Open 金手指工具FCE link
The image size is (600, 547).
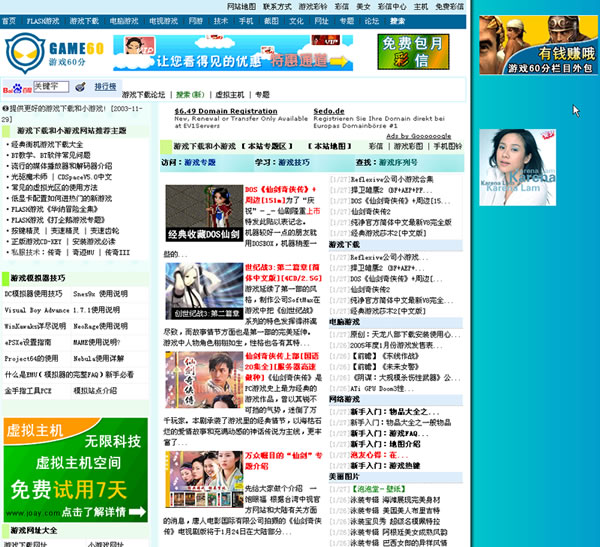[x=28, y=390]
